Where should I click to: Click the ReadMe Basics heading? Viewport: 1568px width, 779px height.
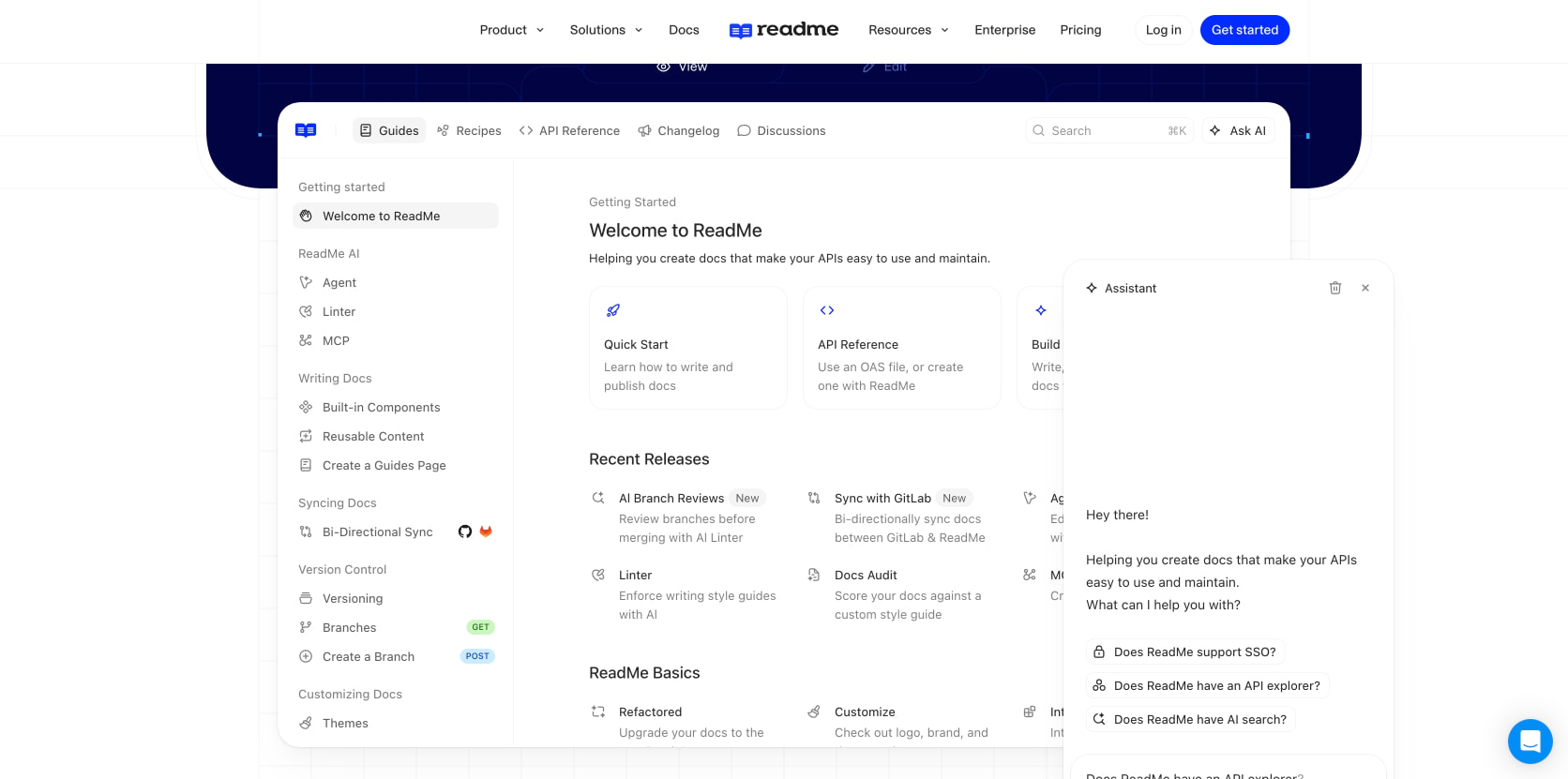pos(644,672)
